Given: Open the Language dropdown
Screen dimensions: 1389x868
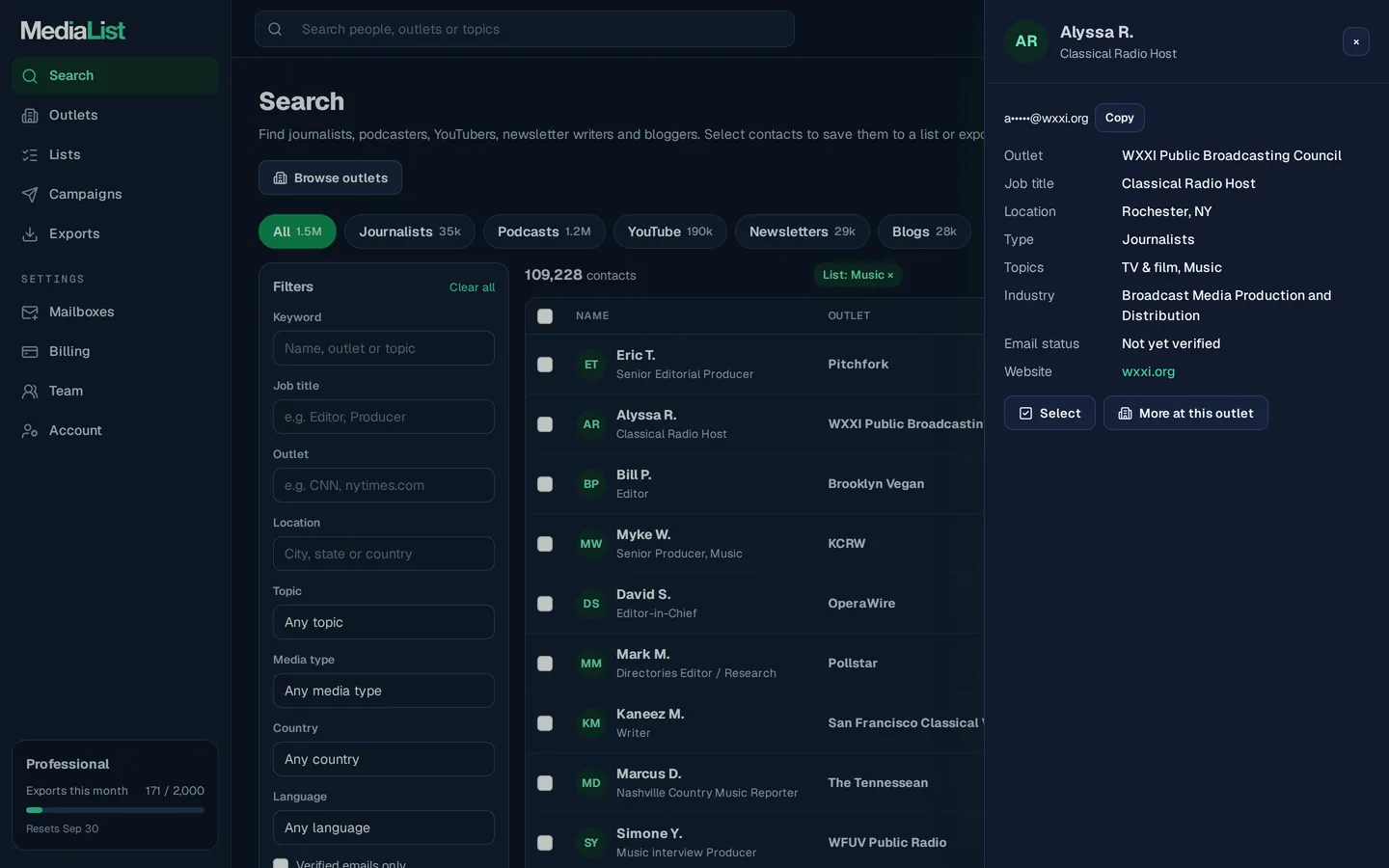Looking at the screenshot, I should pos(384,827).
